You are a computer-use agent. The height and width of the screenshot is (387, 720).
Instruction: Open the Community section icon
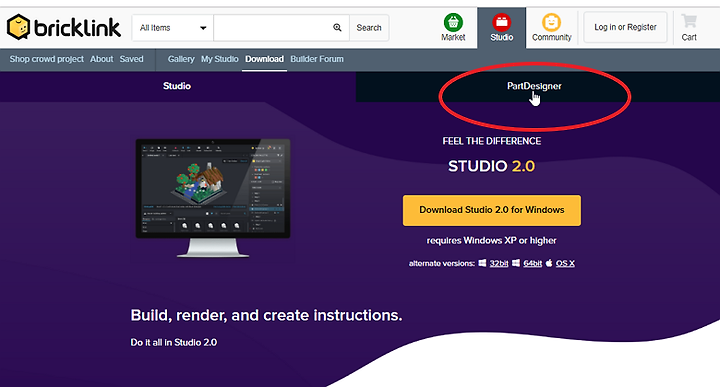tap(551, 28)
